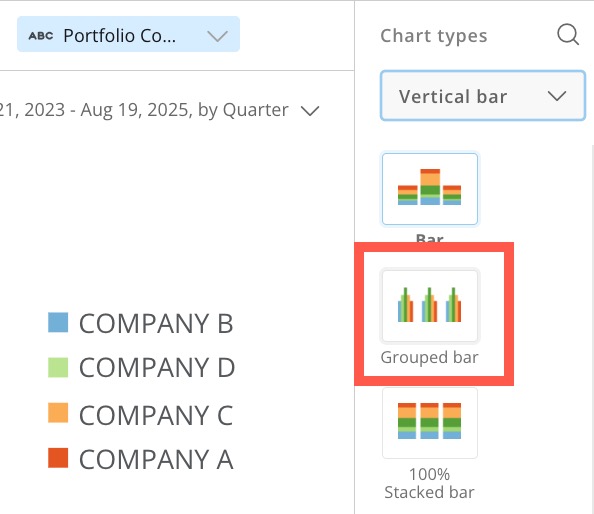The height and width of the screenshot is (514, 594).
Task: Toggle the COMPANY D legend label
Action: (x=157, y=367)
